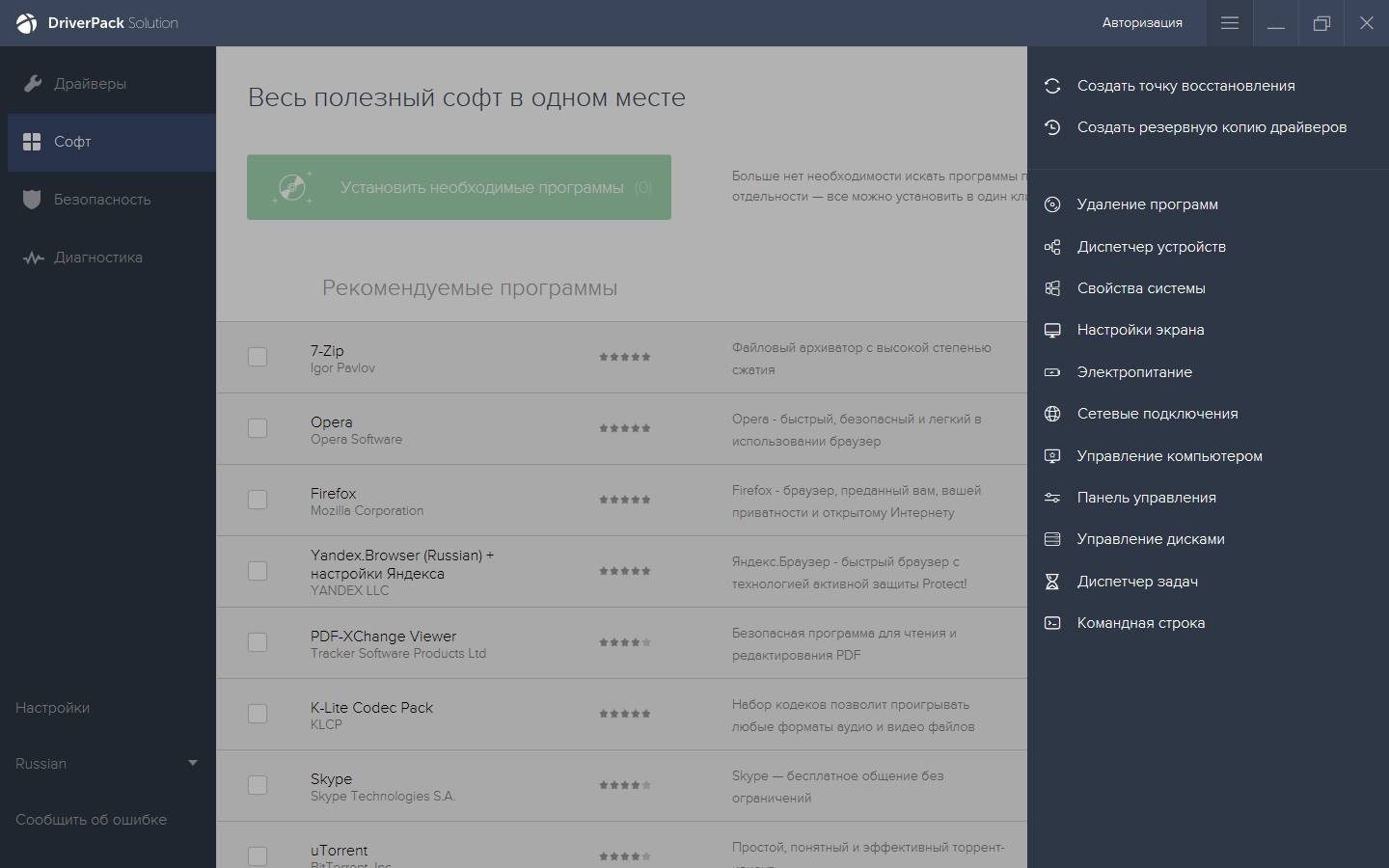Click the Настройки экрана monitor icon

[x=1052, y=330]
